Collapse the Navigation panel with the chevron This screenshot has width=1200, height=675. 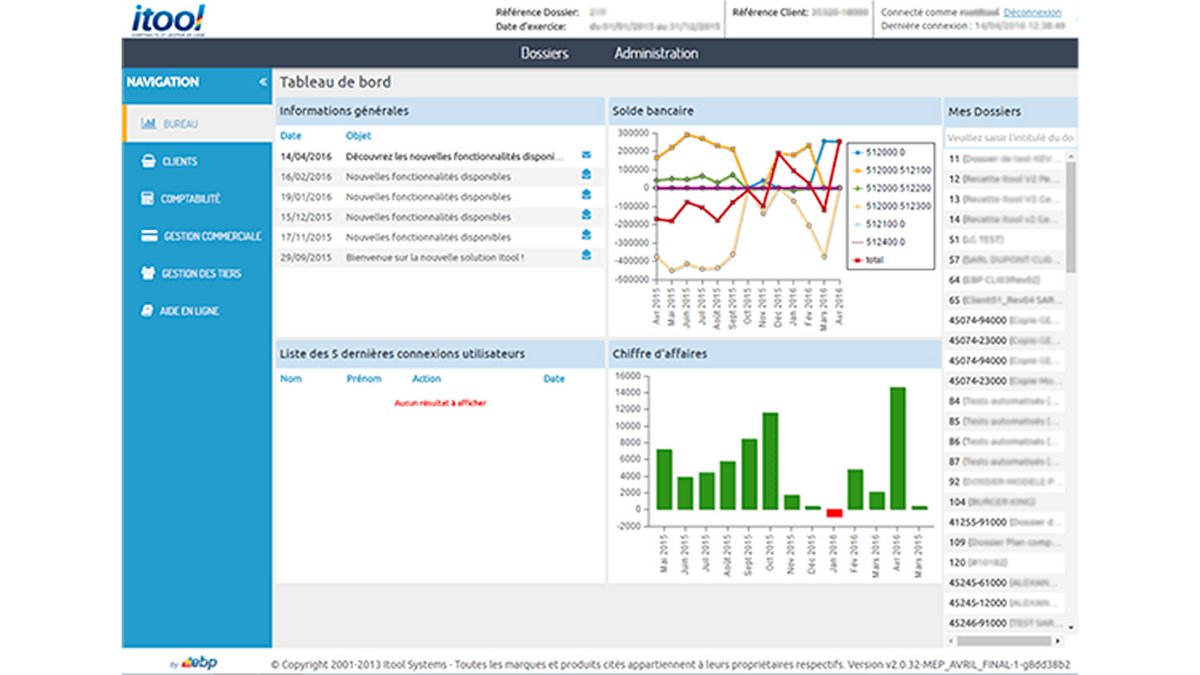click(263, 82)
